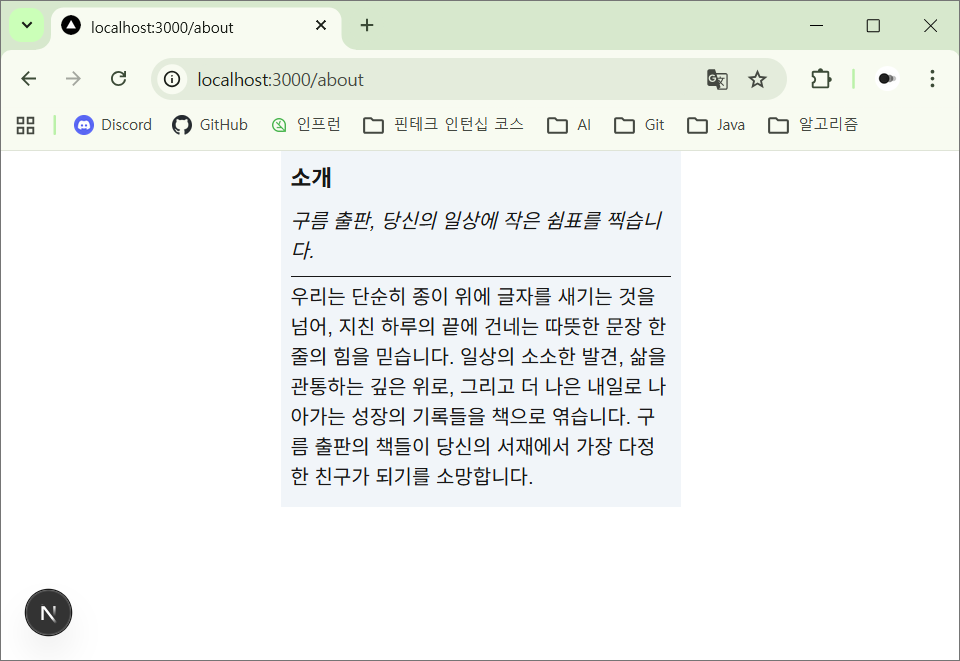Click the browser back arrow button

coord(29,79)
